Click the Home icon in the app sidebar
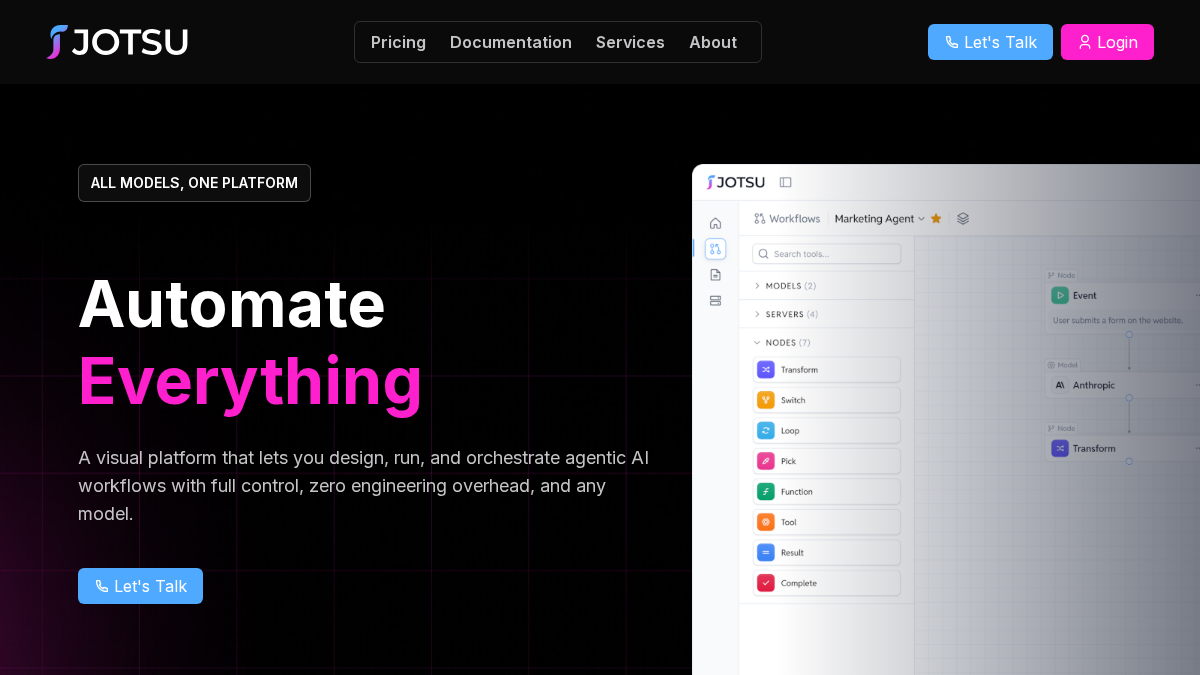Image resolution: width=1200 pixels, height=675 pixels. coord(715,223)
